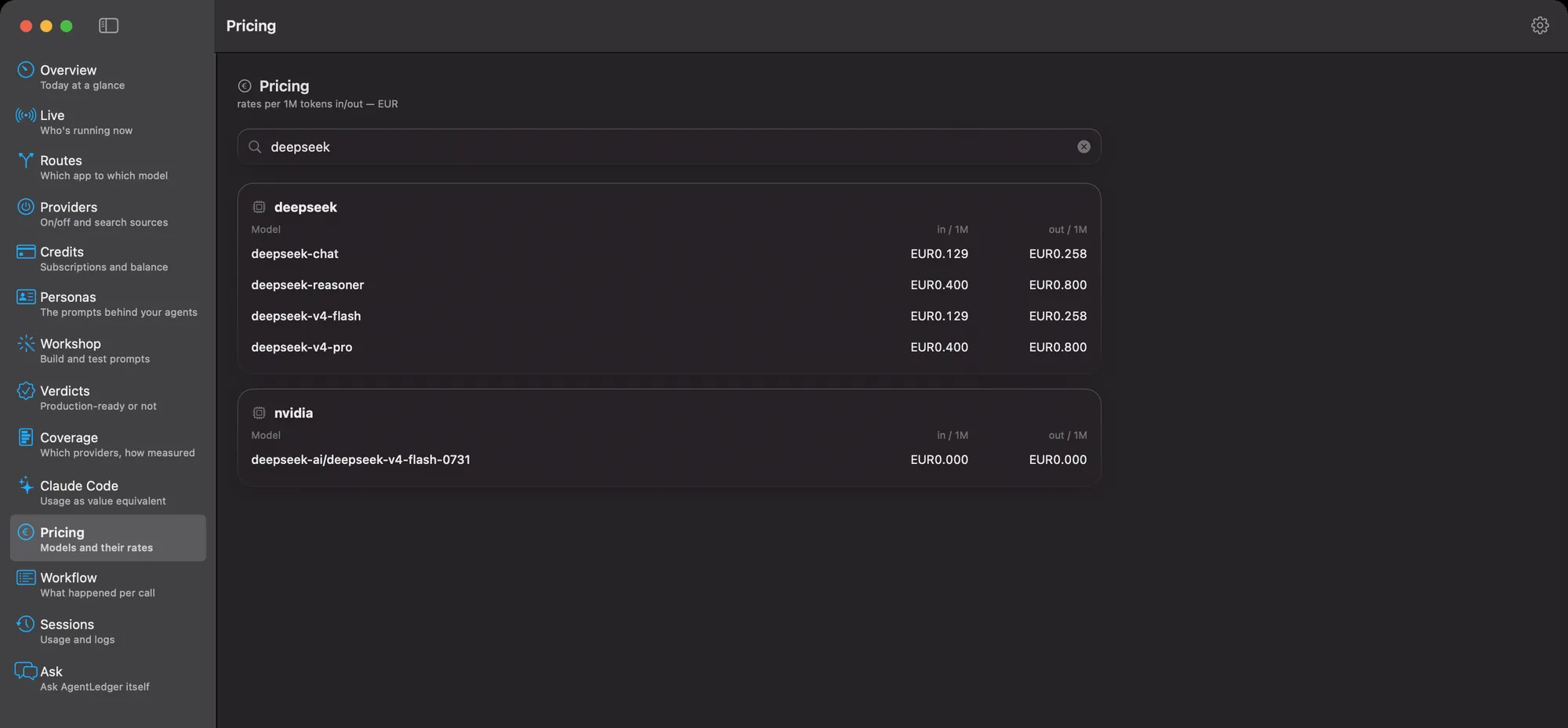Click the Workshop sparkle icon
1568x728 pixels.
click(x=26, y=343)
